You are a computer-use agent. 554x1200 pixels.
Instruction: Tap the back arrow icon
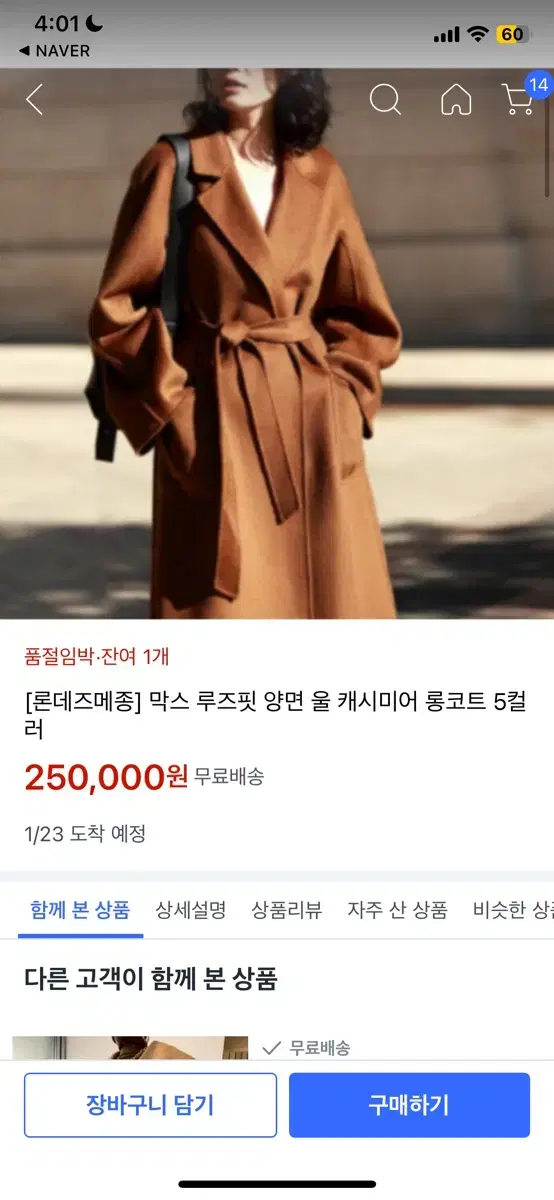pos(34,99)
